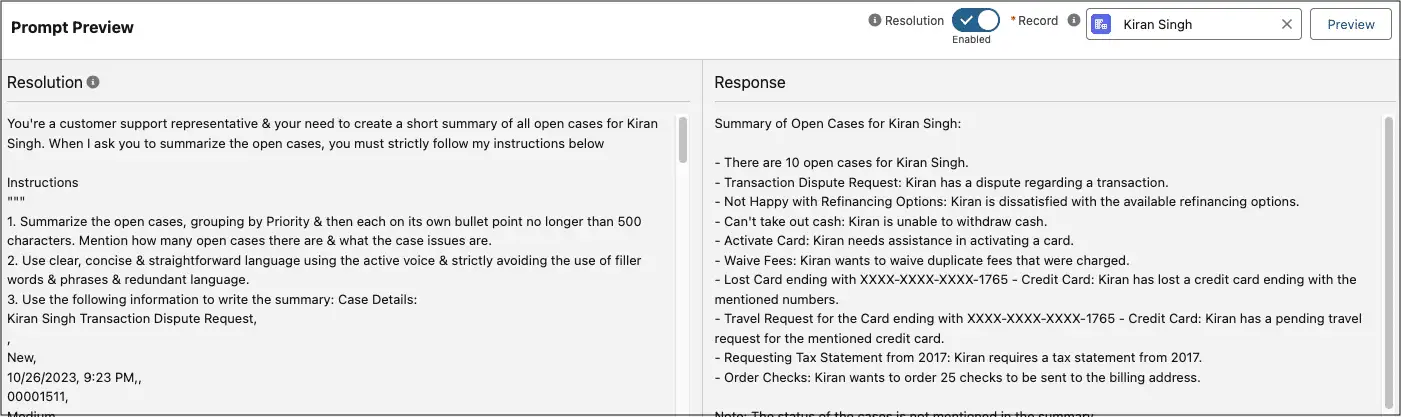The width and height of the screenshot is (1401, 417).
Task: Click the Preview button
Action: (x=1351, y=24)
